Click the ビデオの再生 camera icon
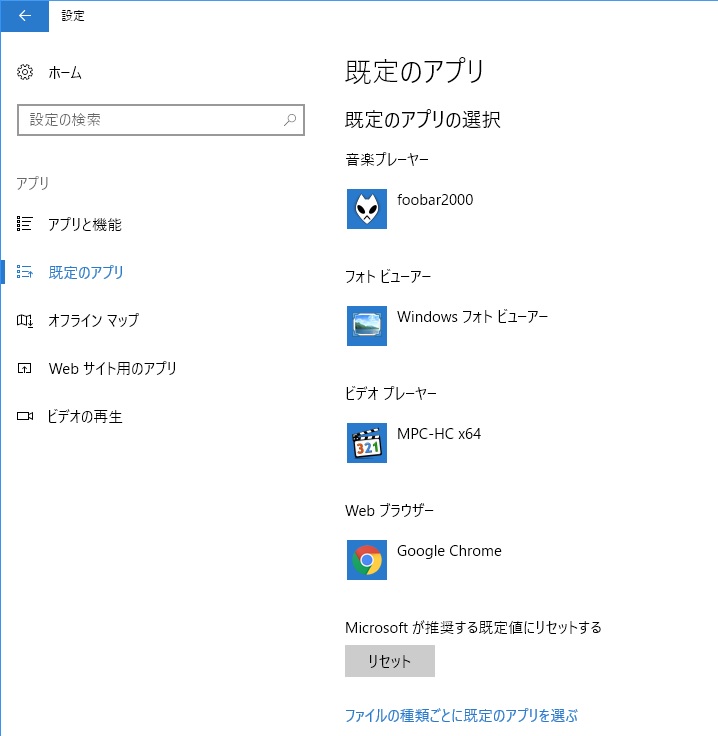718x736 pixels. [24, 416]
